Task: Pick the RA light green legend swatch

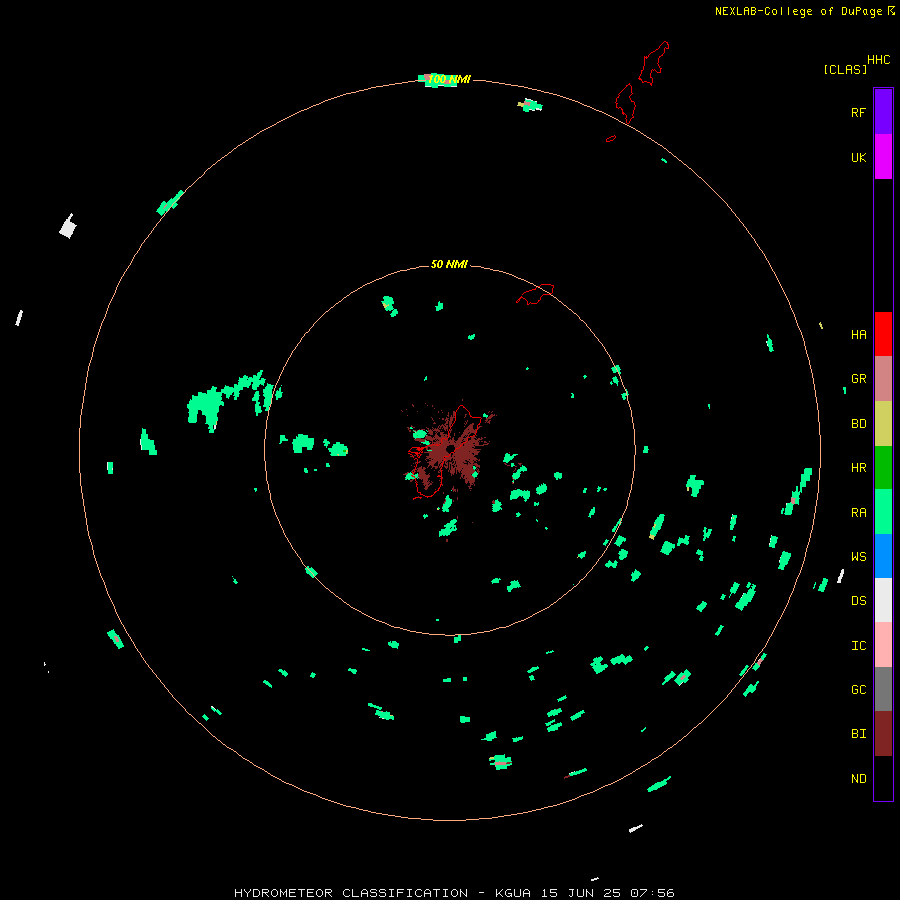Action: click(883, 512)
